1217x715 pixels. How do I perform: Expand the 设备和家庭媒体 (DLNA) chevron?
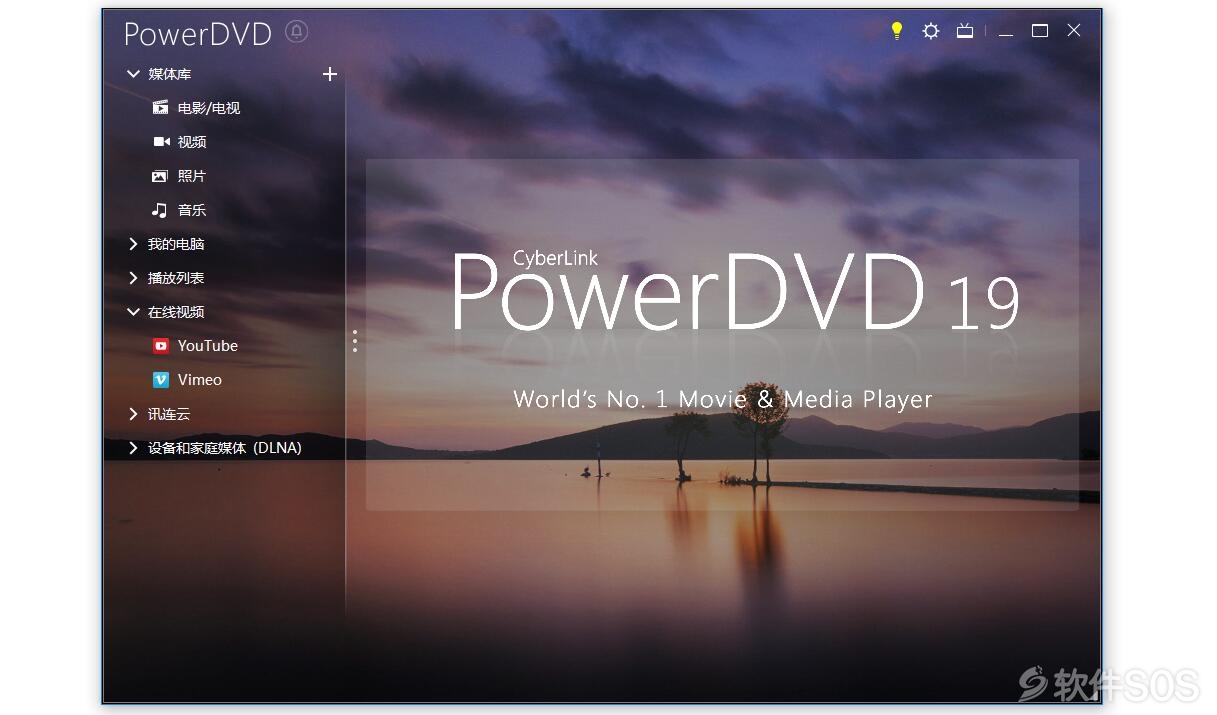[133, 448]
